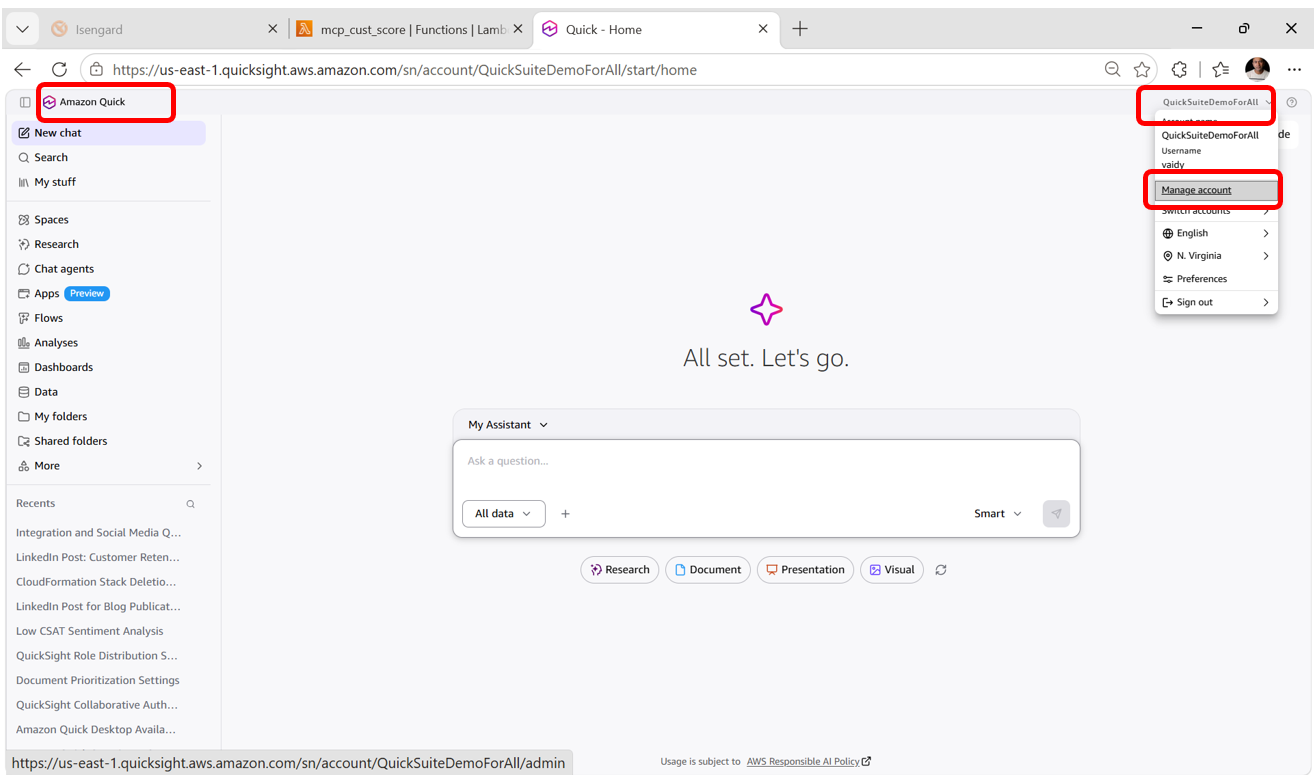Image resolution: width=1314 pixels, height=775 pixels.
Task: Click the Presentation button
Action: pos(805,570)
